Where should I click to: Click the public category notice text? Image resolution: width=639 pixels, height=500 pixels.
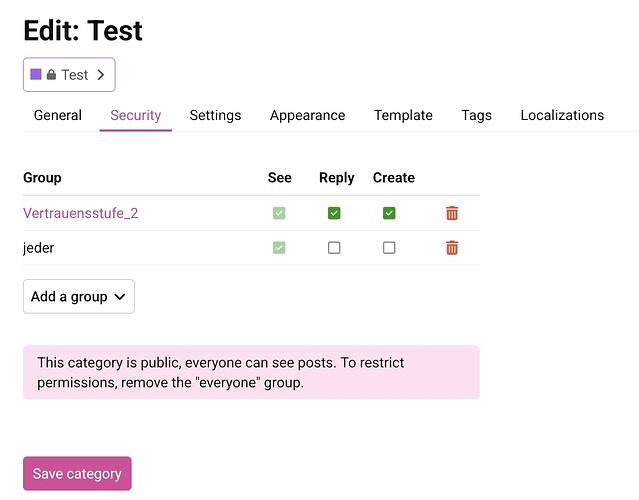220,372
